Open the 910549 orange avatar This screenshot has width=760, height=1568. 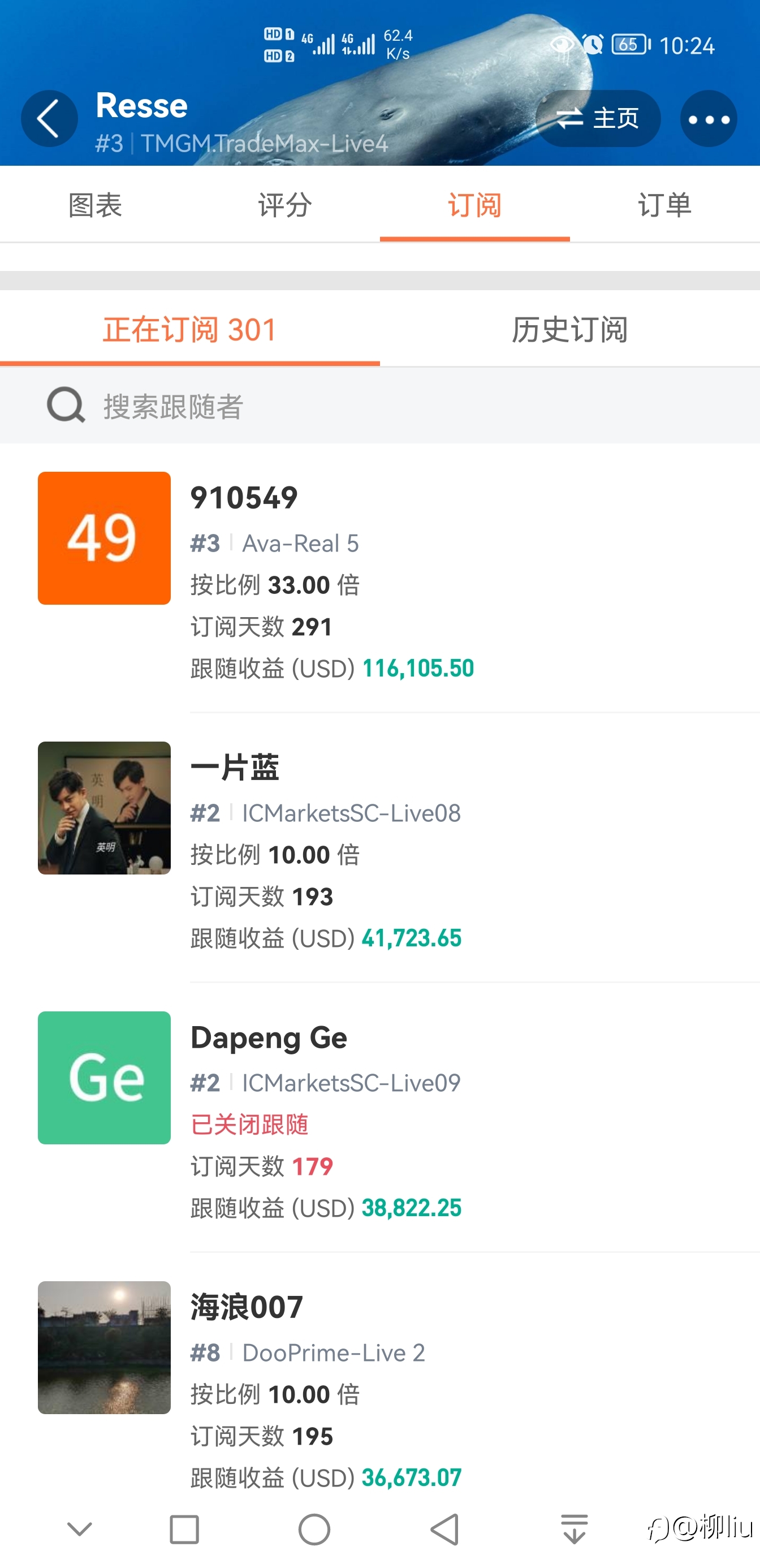[104, 538]
